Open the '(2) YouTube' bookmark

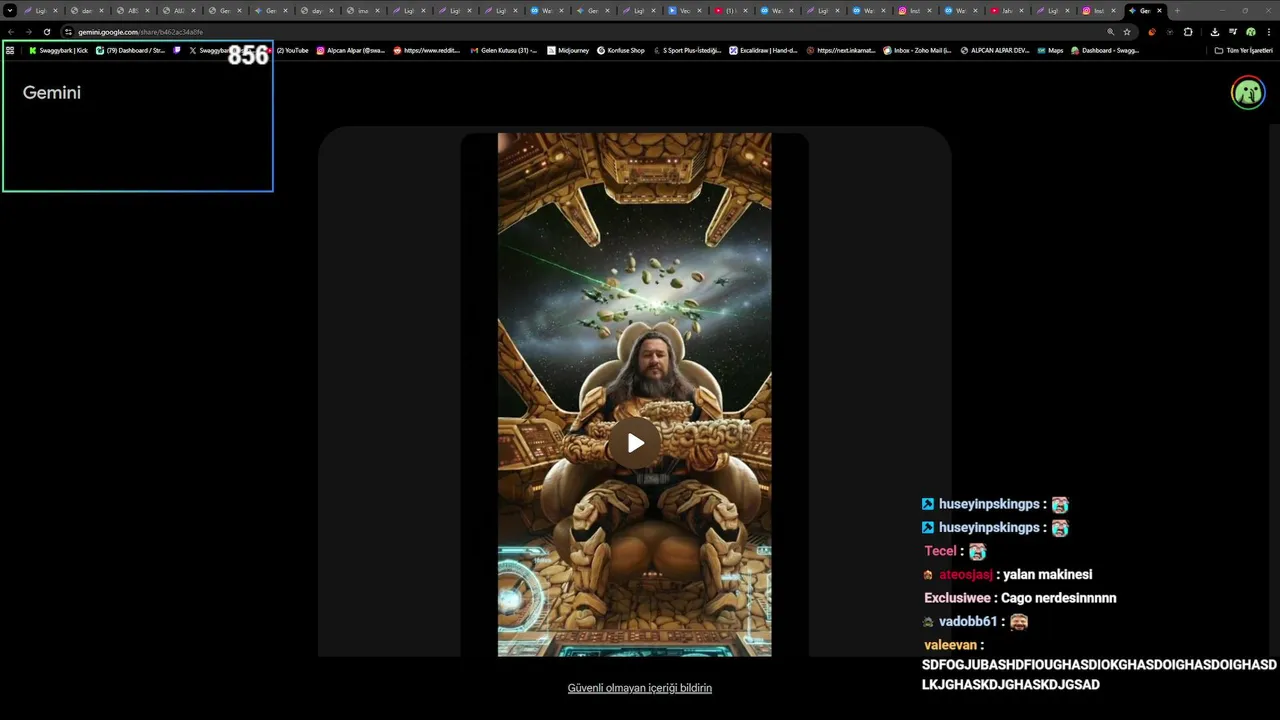coord(291,50)
